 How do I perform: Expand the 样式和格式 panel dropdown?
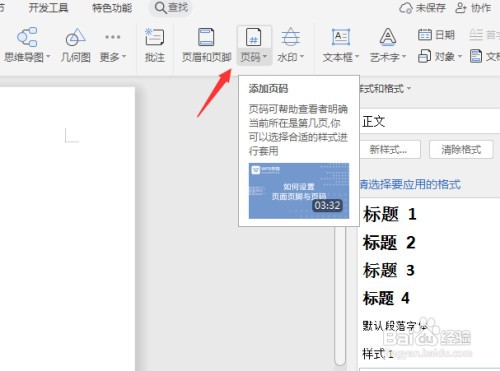pos(409,89)
